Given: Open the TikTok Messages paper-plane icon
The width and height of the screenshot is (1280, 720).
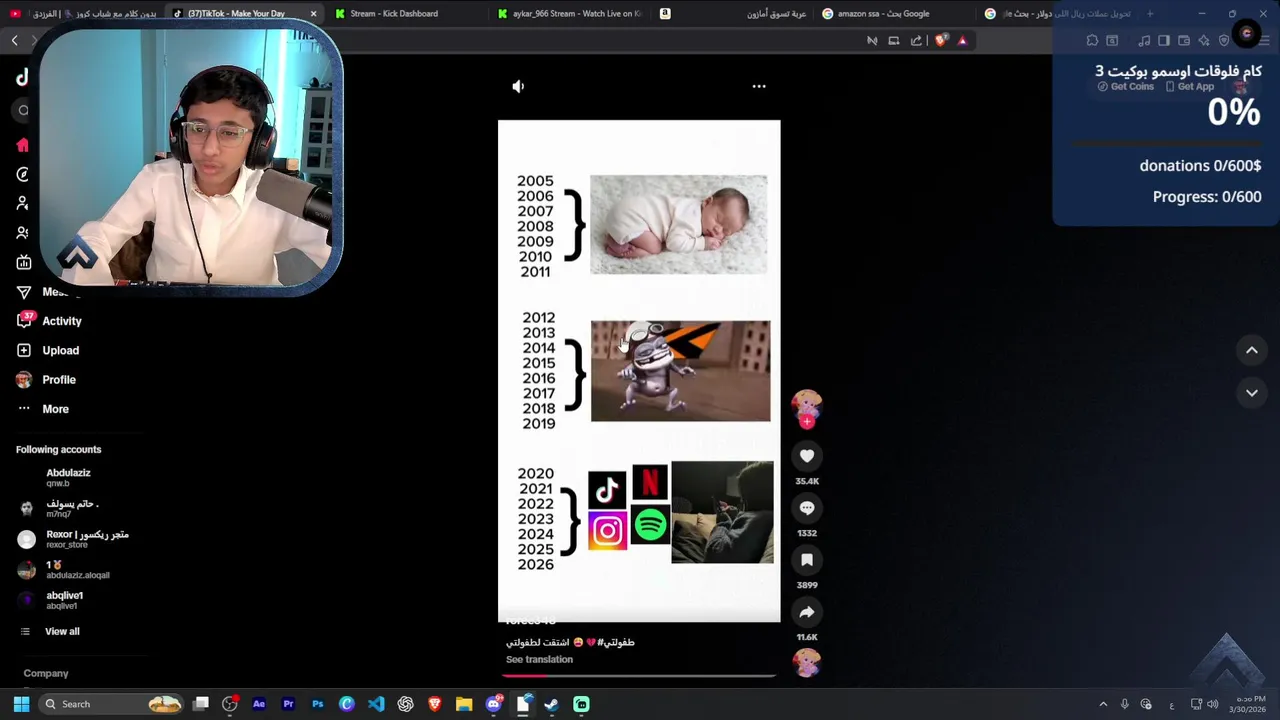Looking at the screenshot, I should click(x=23, y=292).
